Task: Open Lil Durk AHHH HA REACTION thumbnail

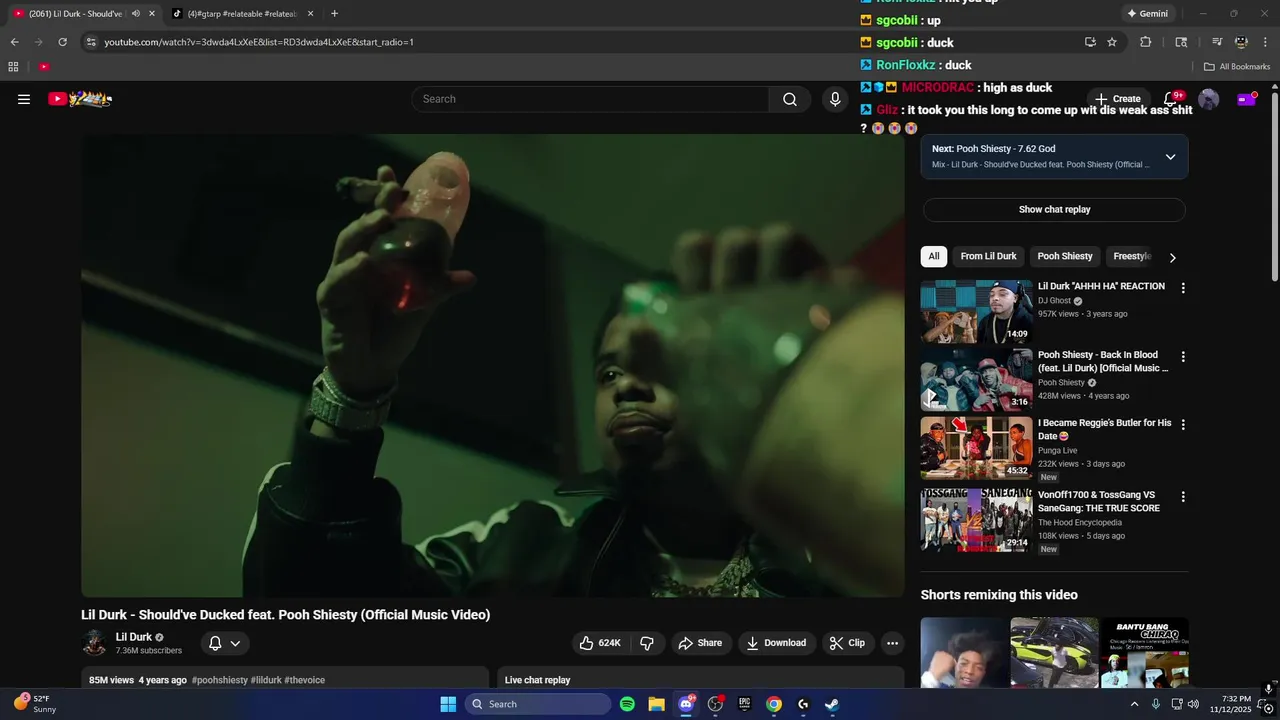Action: point(976,311)
